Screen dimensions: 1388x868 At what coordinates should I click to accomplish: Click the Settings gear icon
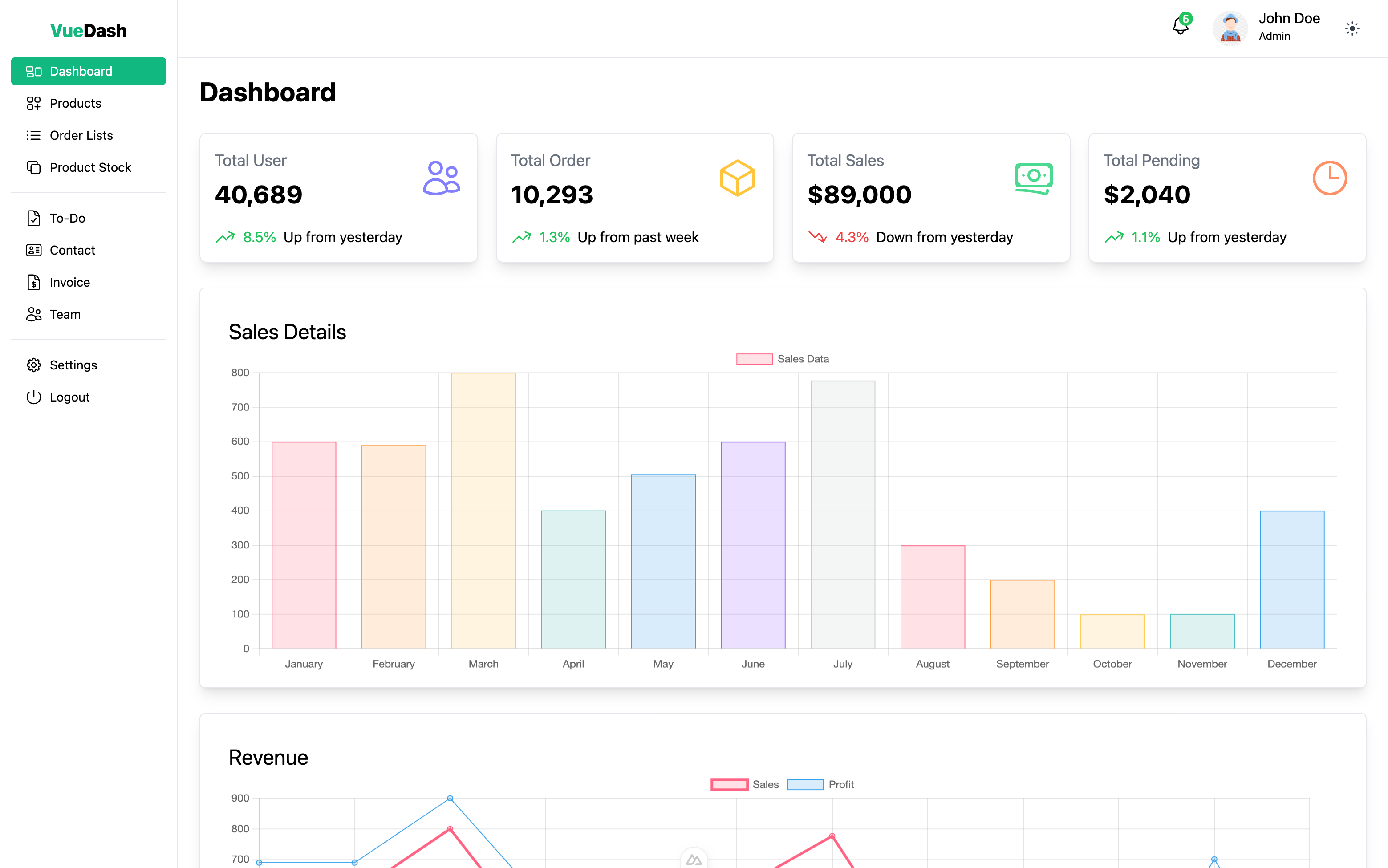34,365
